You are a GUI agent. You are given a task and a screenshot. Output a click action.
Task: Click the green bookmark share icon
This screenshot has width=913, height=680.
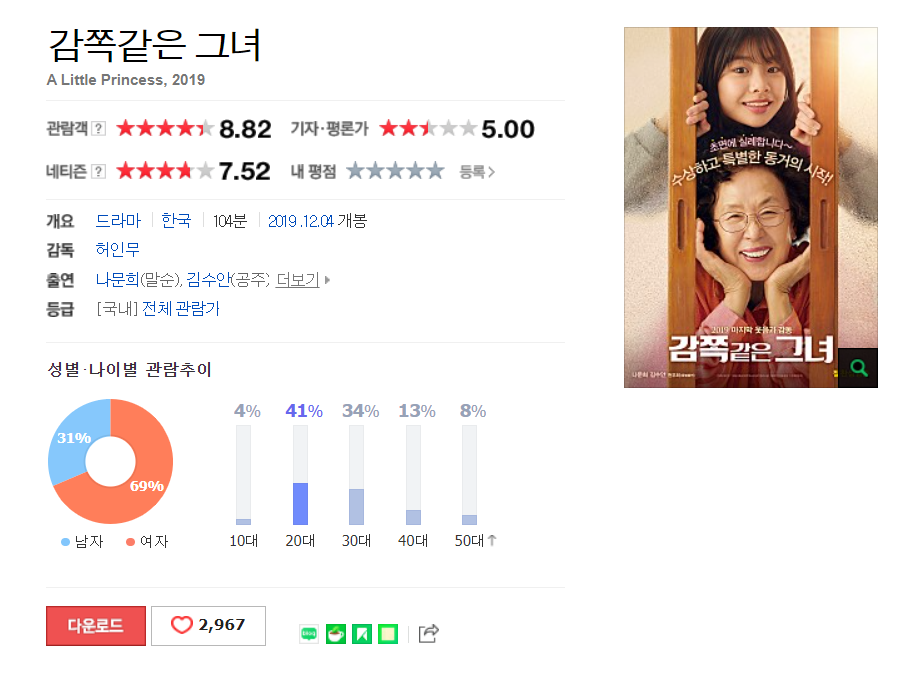tap(362, 633)
